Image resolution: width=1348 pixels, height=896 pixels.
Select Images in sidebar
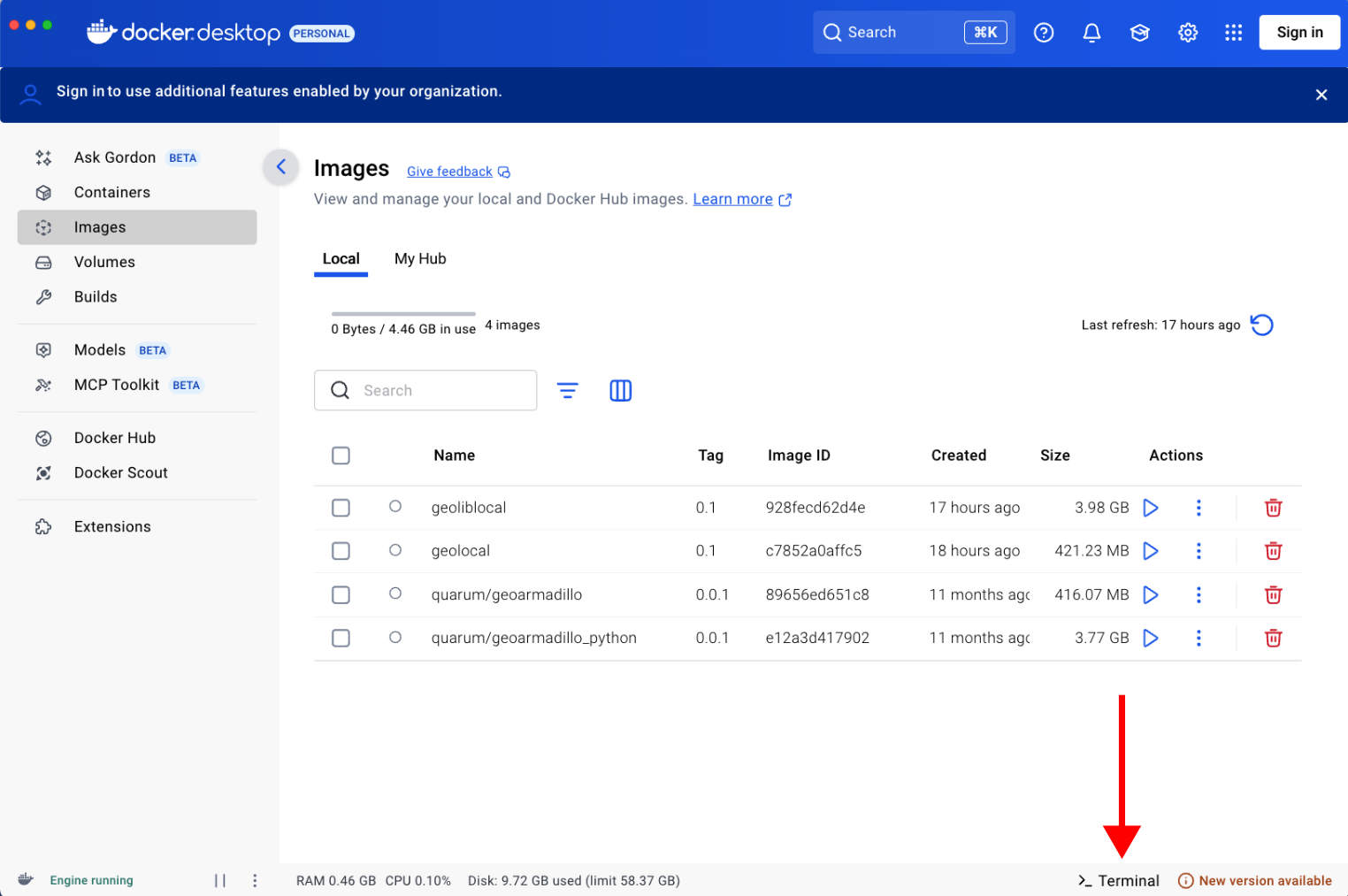[137, 227]
